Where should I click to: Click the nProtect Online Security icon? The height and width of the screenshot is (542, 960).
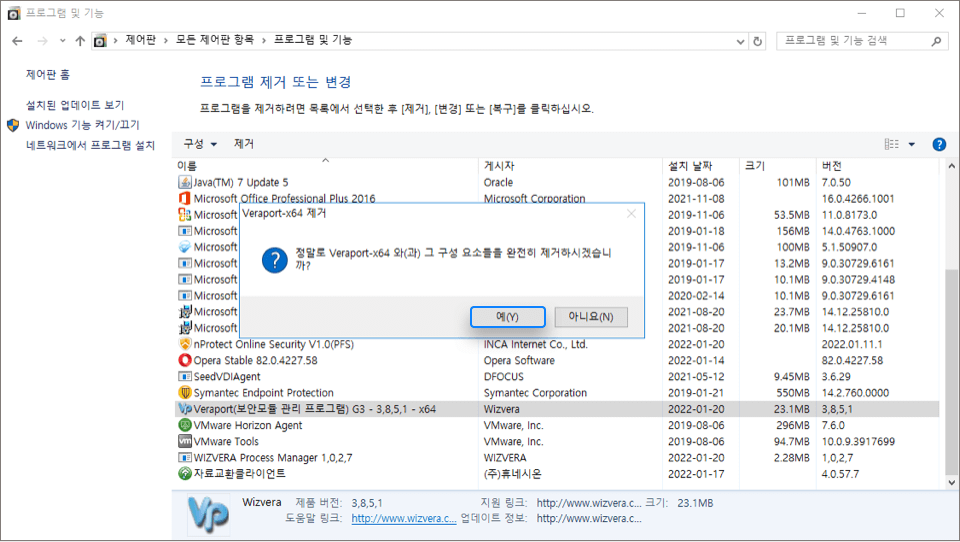(x=184, y=344)
